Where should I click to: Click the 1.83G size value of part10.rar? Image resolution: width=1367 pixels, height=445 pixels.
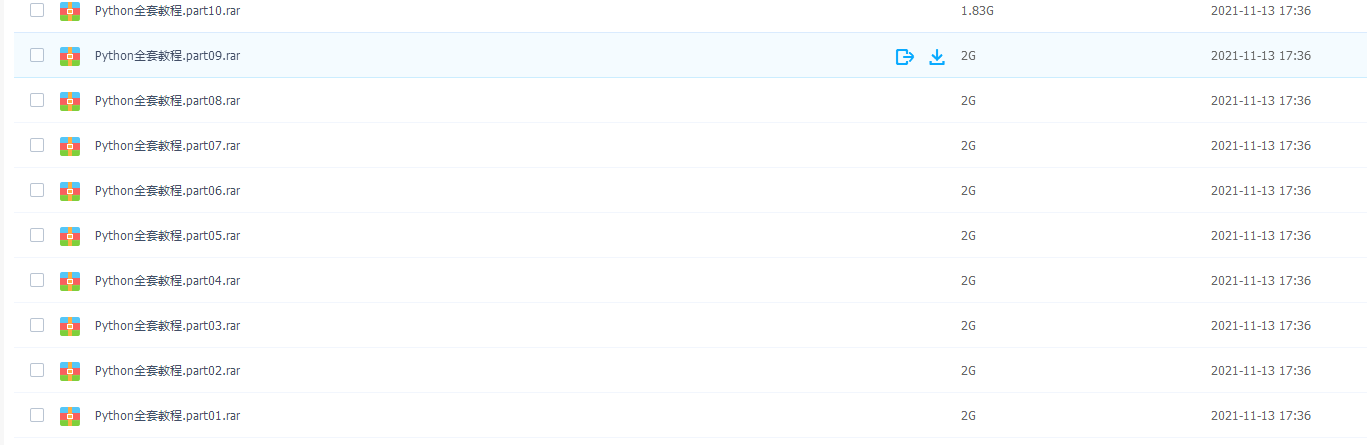[x=976, y=11]
